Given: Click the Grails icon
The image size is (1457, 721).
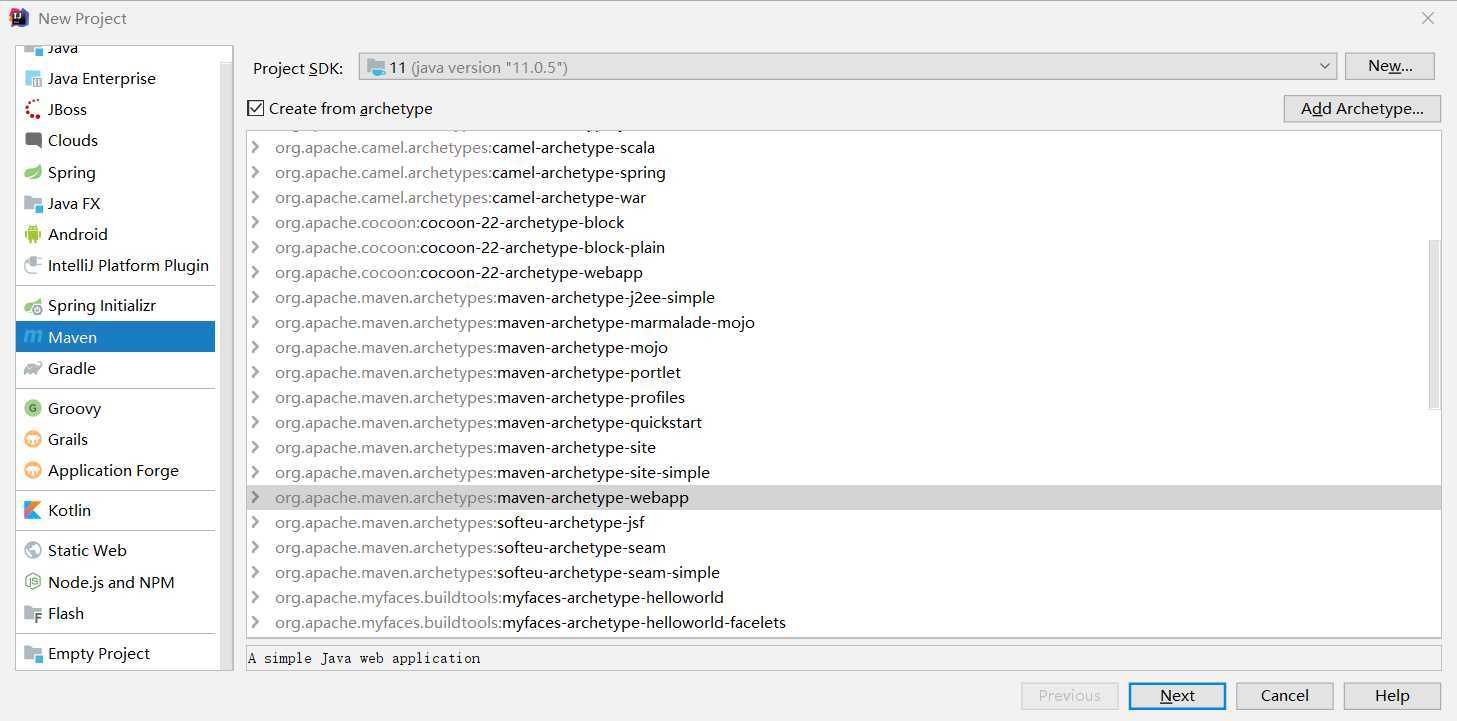Looking at the screenshot, I should pyautogui.click(x=33, y=440).
